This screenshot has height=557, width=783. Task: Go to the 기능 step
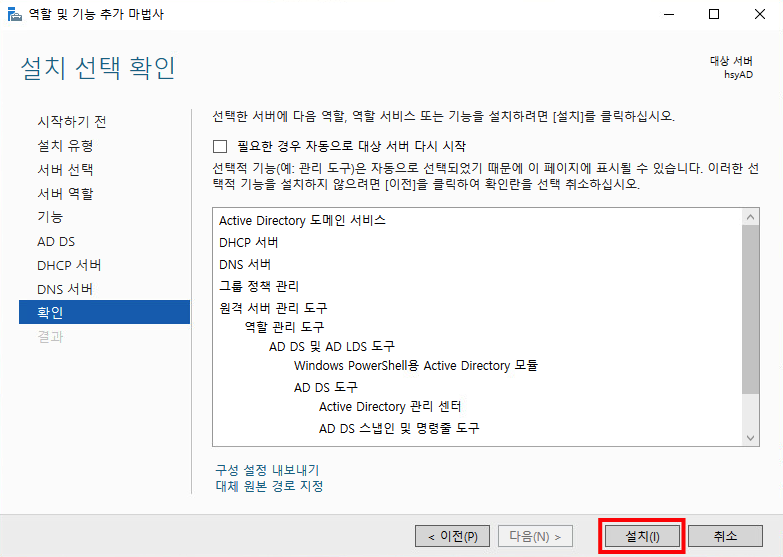click(x=50, y=217)
